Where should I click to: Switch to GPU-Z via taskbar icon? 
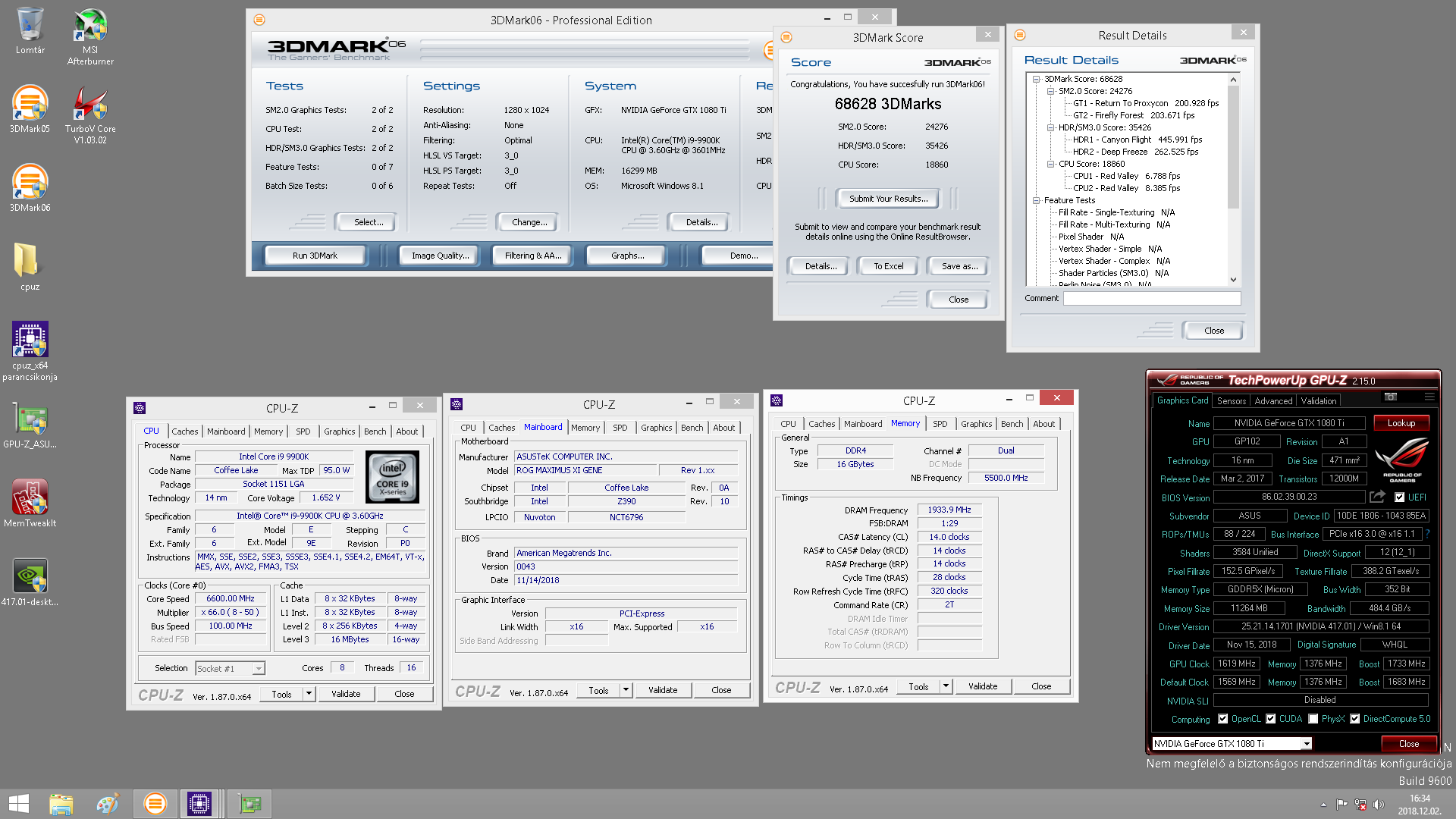click(x=249, y=804)
